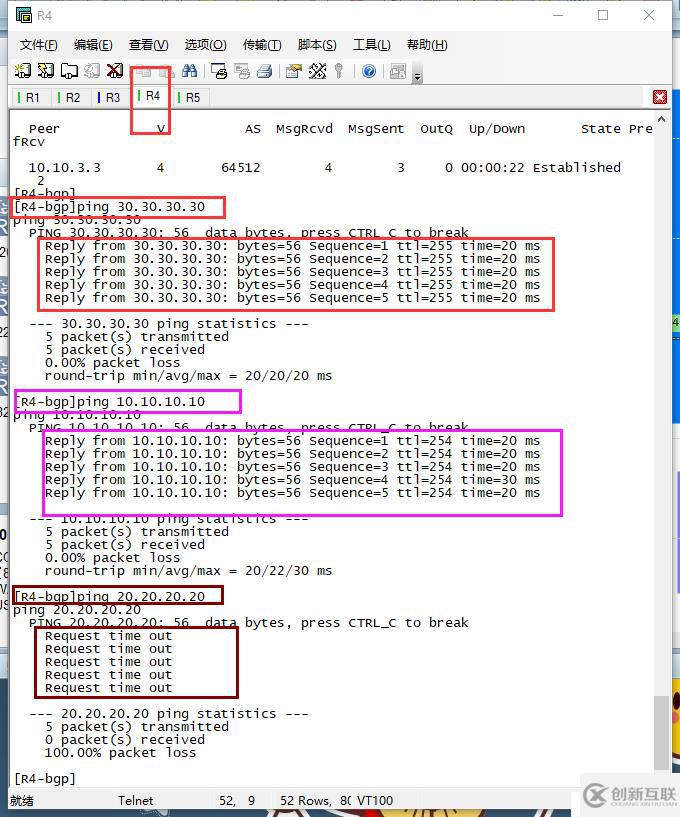Viewport: 680px width, 817px height.
Task: Click the 'MsgRcvd' column header
Action: [x=304, y=129]
